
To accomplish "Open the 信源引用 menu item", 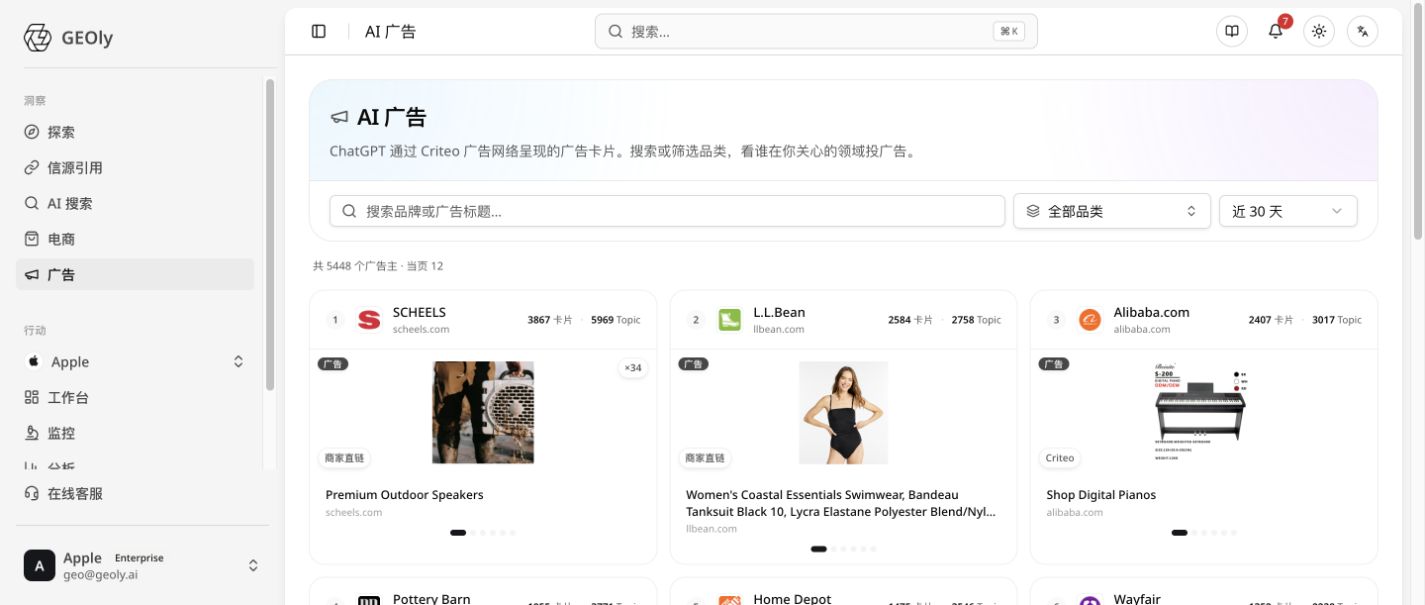I will pos(135,168).
